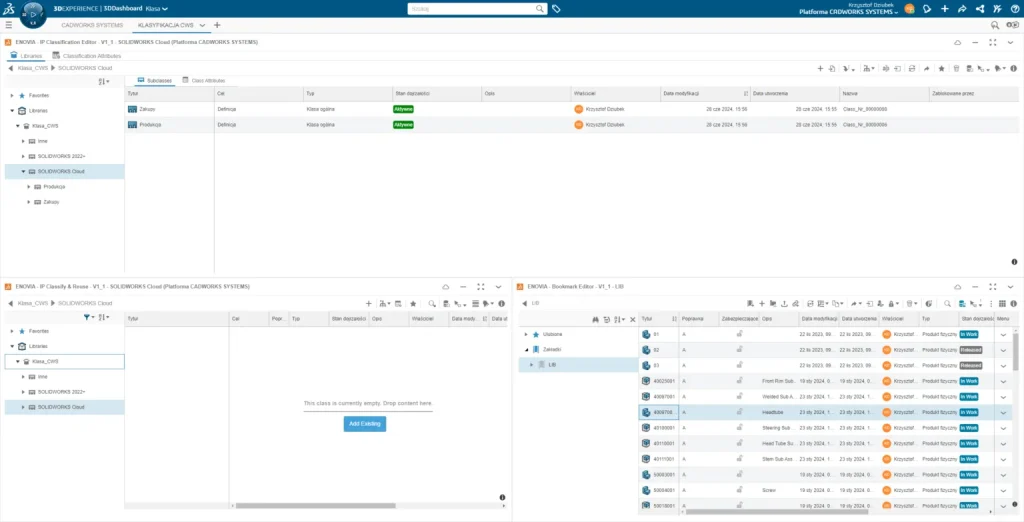
Task: Click the plus icon in Bookmark Editor toolbar
Action: coord(761,304)
